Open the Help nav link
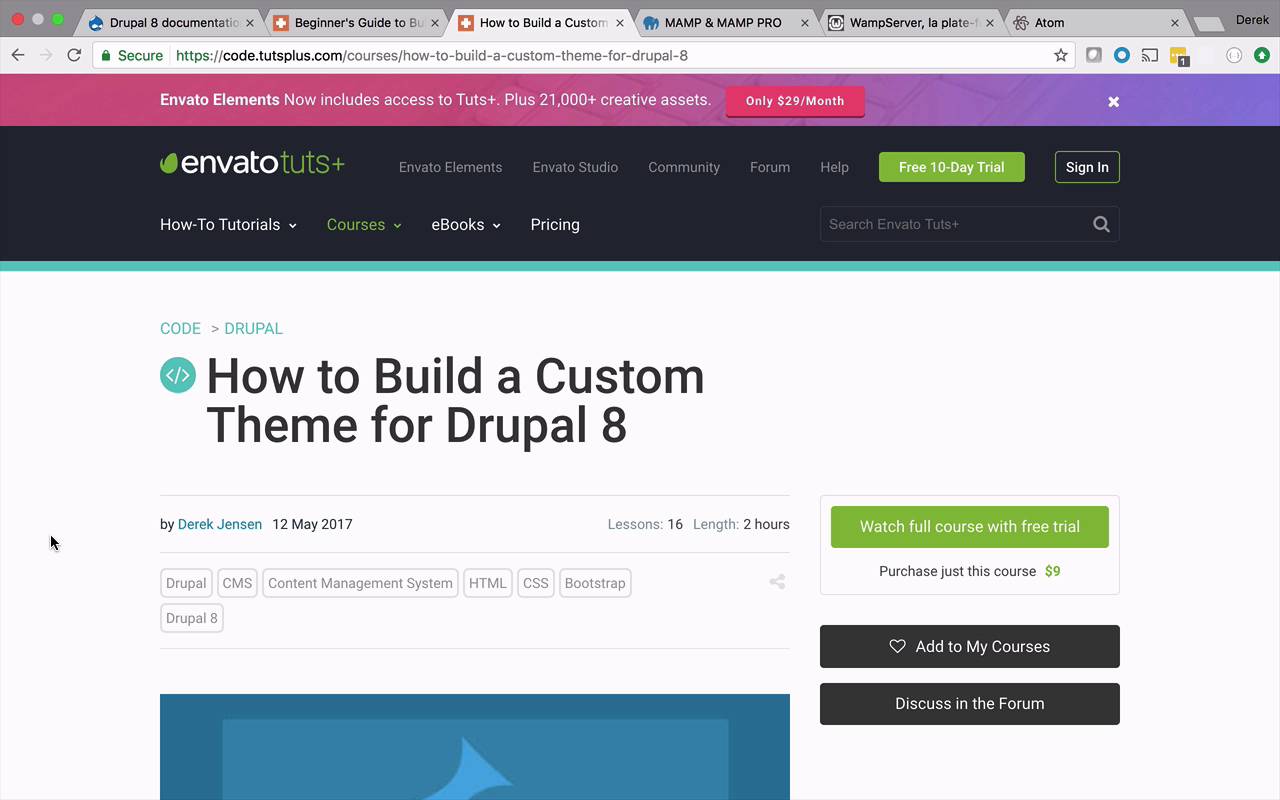This screenshot has height=800, width=1280. coord(834,167)
